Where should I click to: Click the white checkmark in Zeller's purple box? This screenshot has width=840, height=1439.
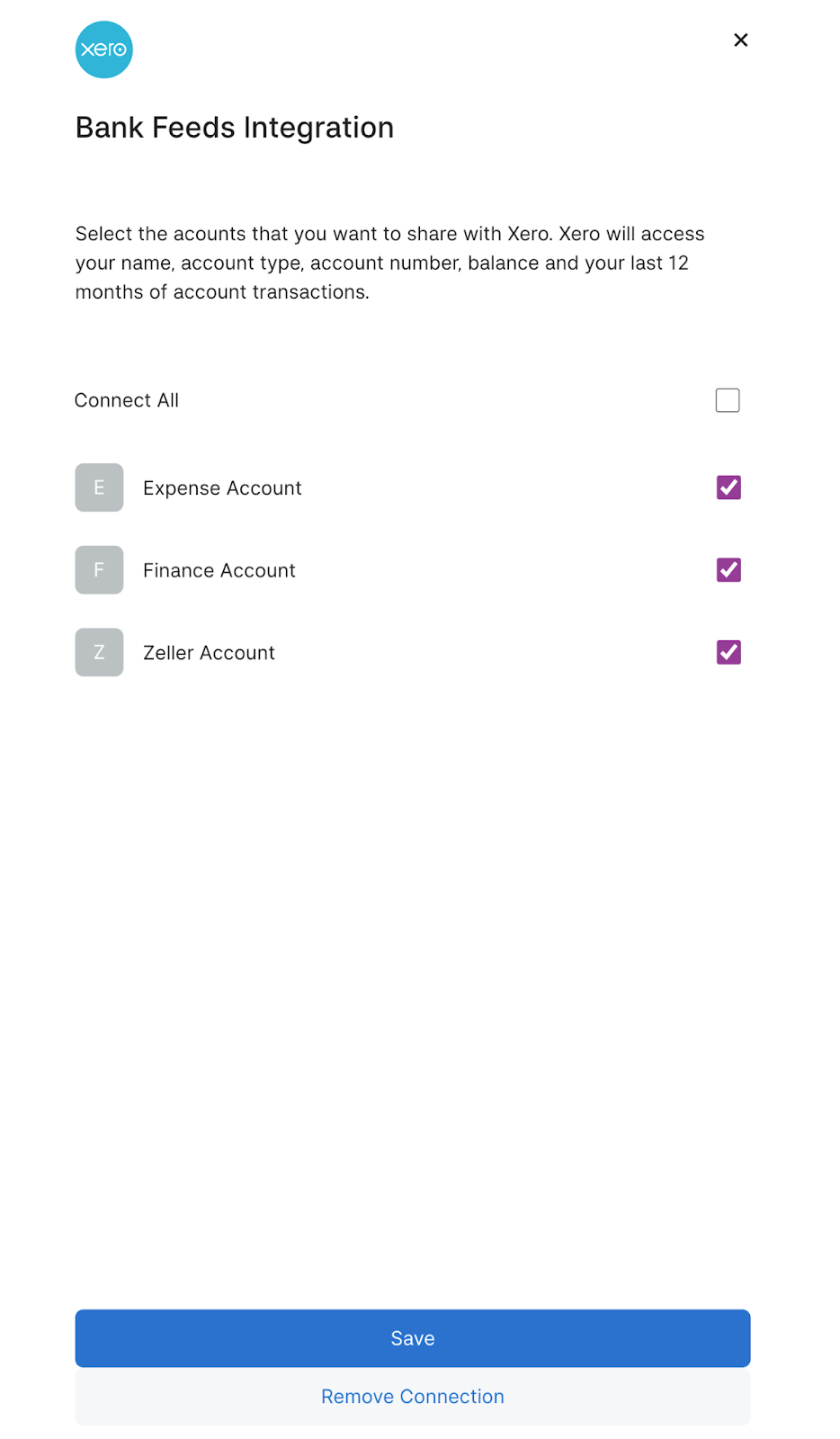point(728,652)
